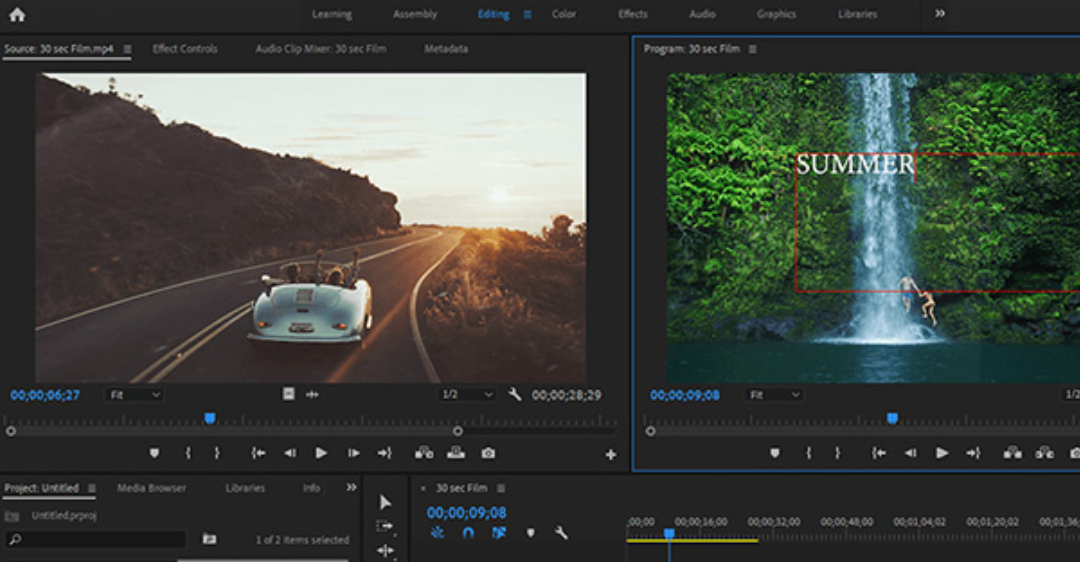Show overflow workspaces via double chevron
Screen dimensions: 1080x562
click(x=939, y=13)
